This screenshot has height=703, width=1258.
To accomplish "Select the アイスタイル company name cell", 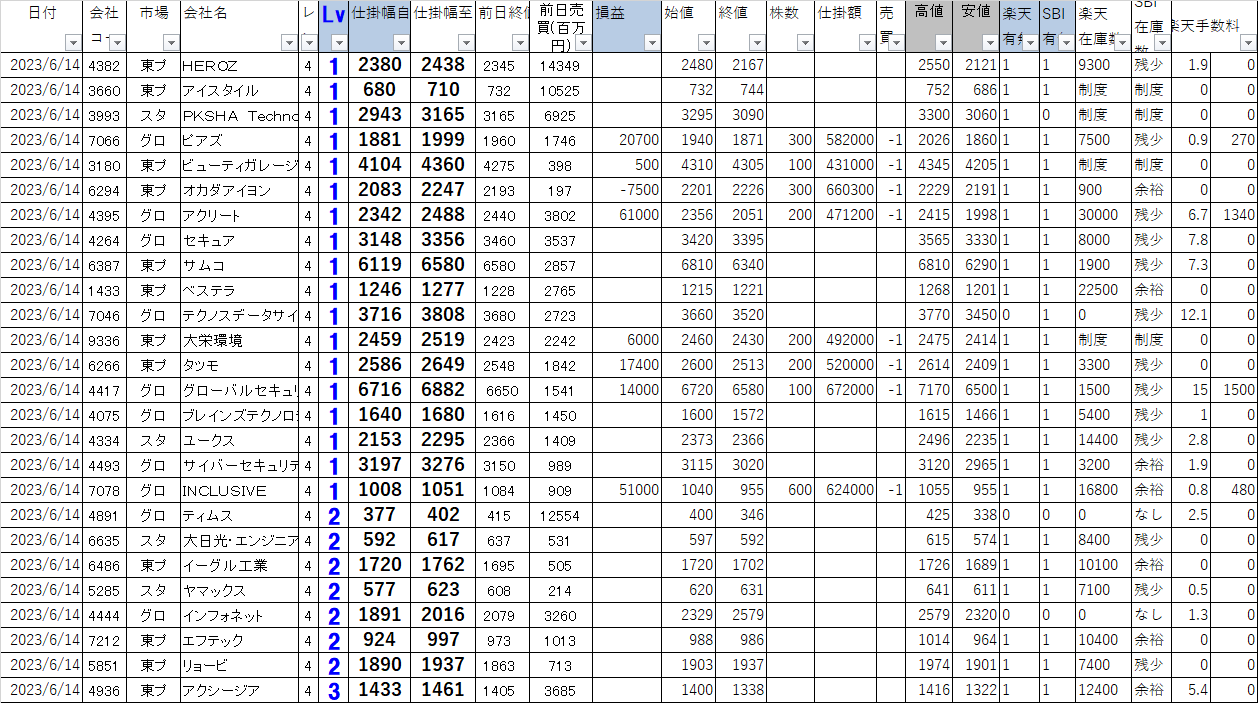I will tap(238, 90).
